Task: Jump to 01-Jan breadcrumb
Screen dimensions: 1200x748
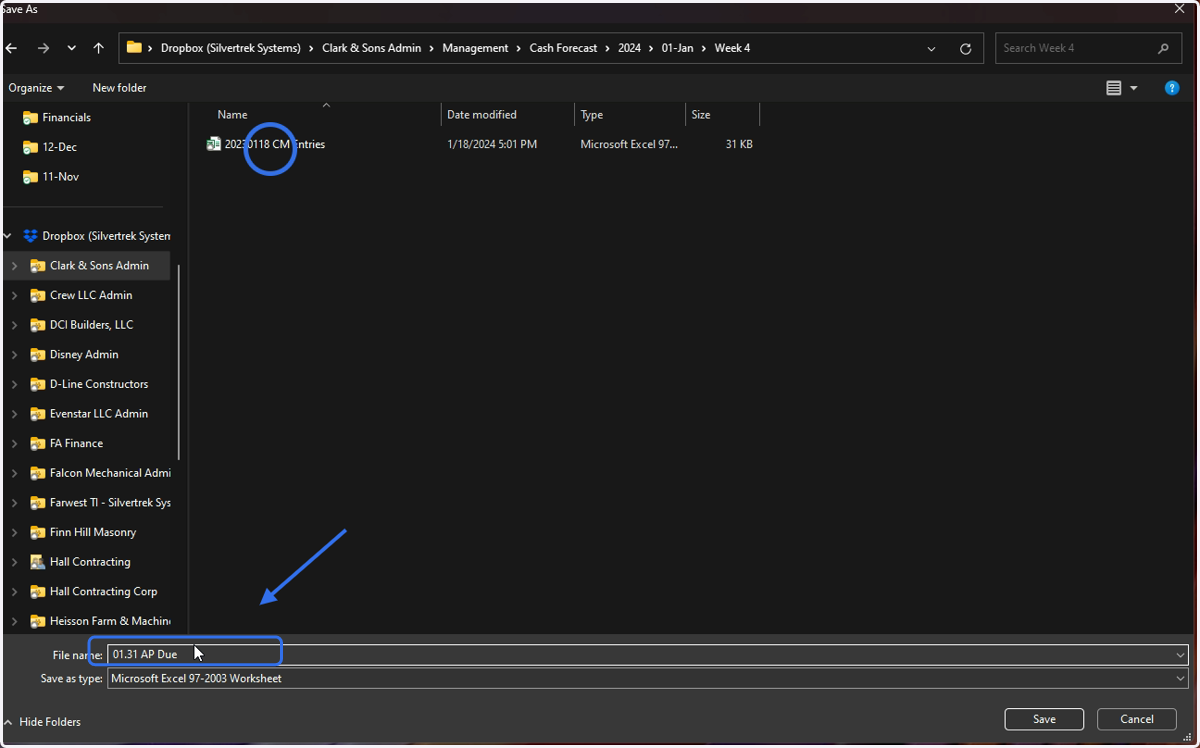Action: (x=677, y=48)
